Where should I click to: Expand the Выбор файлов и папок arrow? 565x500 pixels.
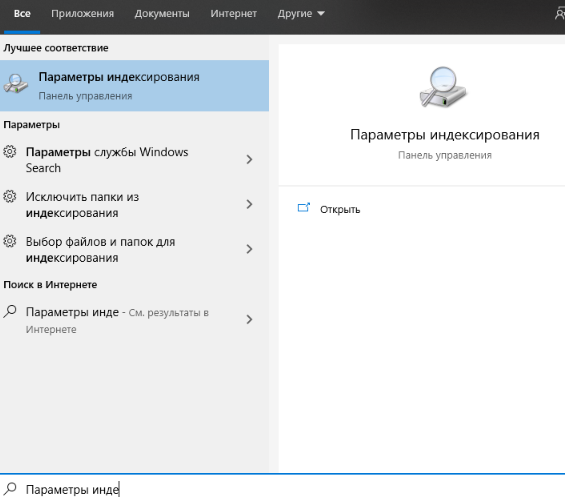pyautogui.click(x=249, y=249)
